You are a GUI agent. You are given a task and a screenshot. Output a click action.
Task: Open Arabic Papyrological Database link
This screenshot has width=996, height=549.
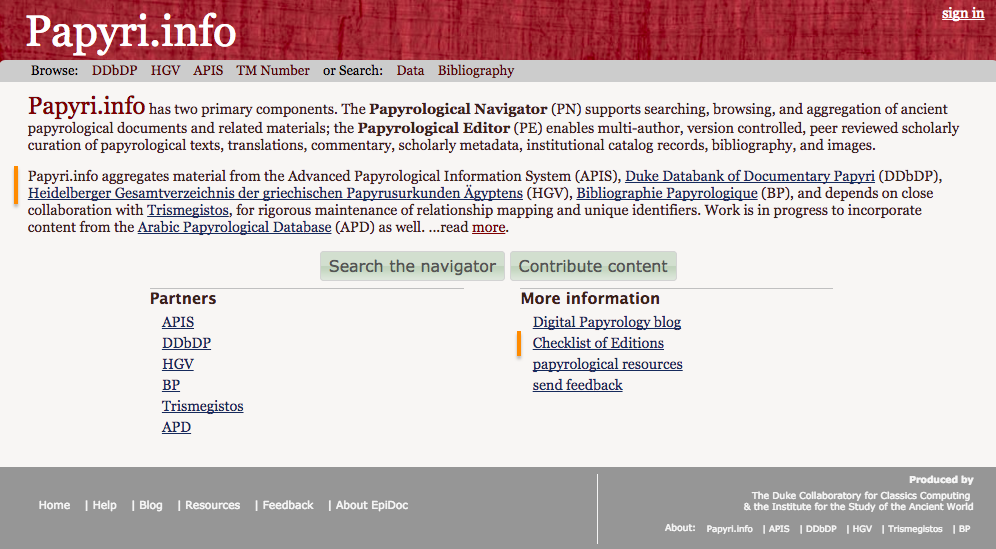pyautogui.click(x=234, y=227)
